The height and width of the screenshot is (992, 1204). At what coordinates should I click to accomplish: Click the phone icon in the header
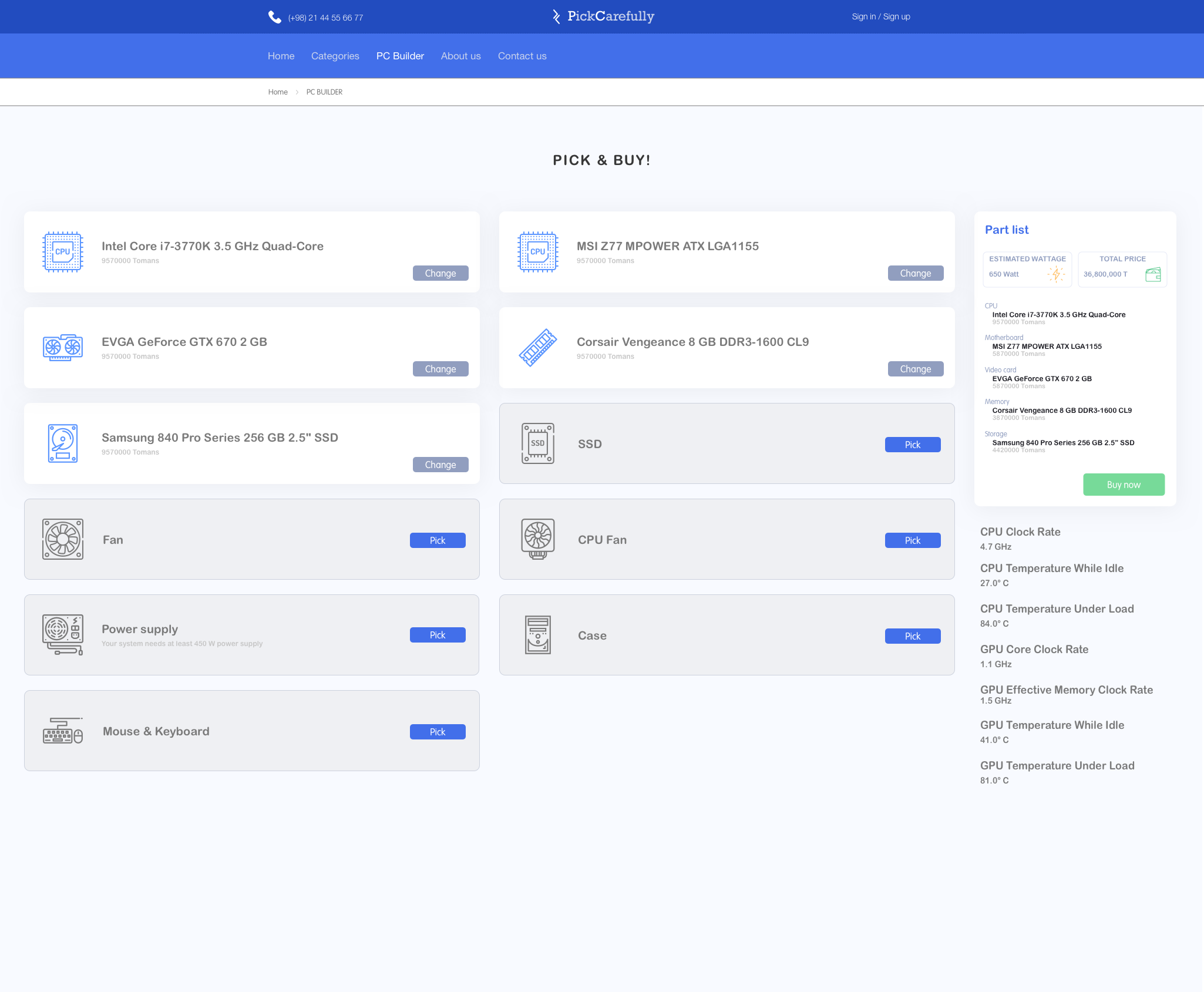coord(274,17)
